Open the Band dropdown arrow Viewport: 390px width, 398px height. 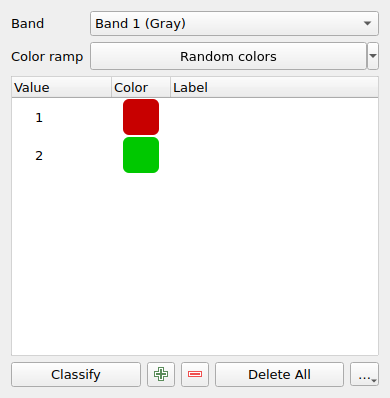click(367, 23)
